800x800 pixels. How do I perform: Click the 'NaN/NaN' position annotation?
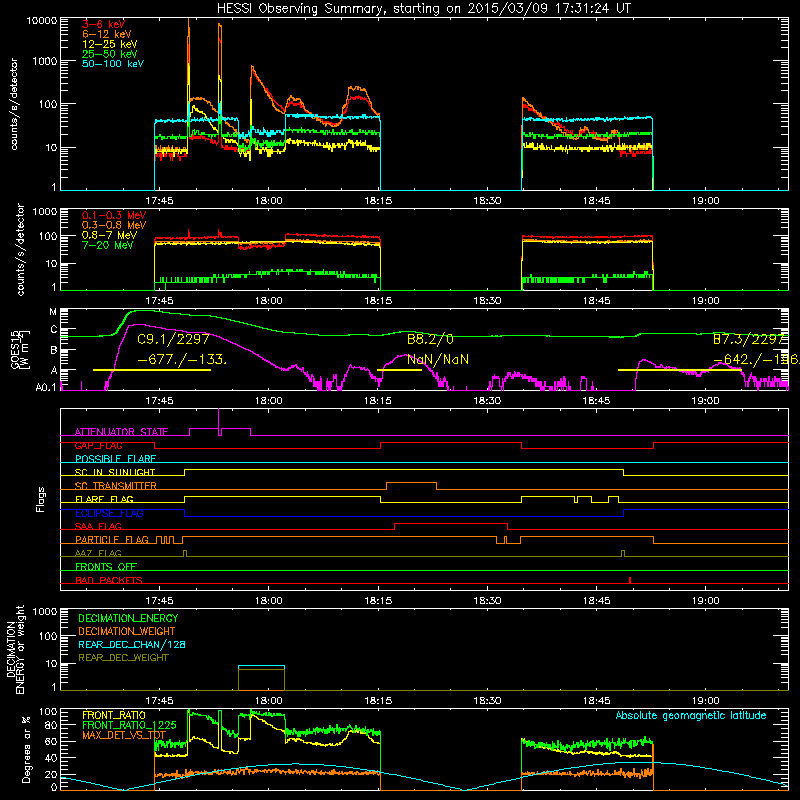click(438, 360)
